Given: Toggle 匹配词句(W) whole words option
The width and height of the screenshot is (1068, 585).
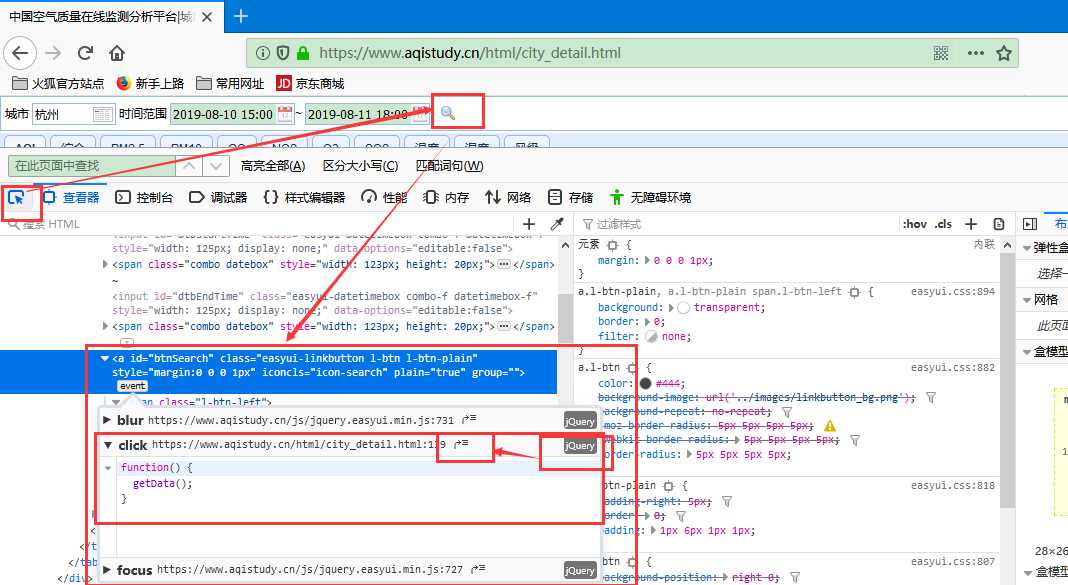Looking at the screenshot, I should tap(450, 165).
